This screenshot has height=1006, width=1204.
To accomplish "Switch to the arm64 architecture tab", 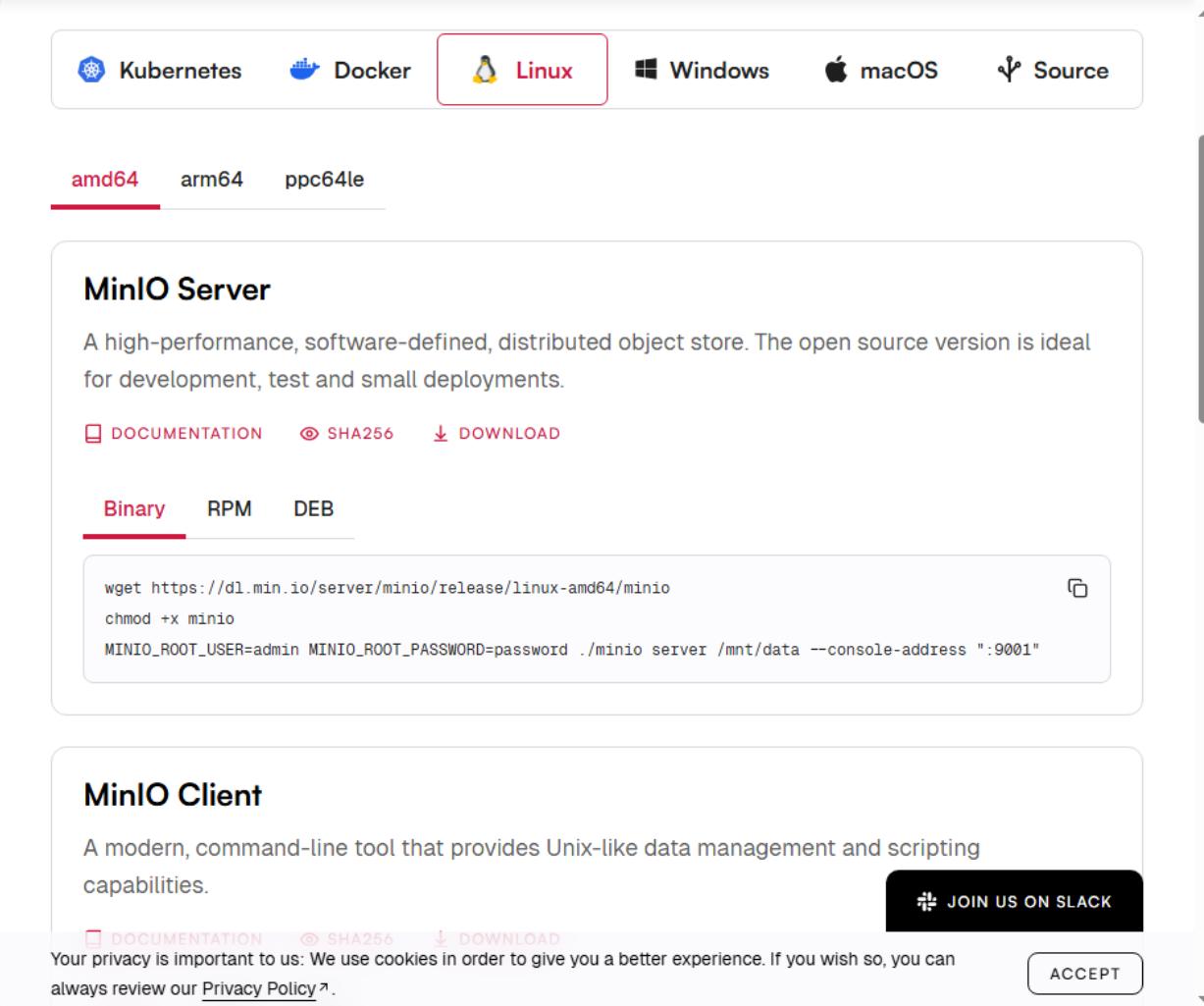I will point(212,180).
